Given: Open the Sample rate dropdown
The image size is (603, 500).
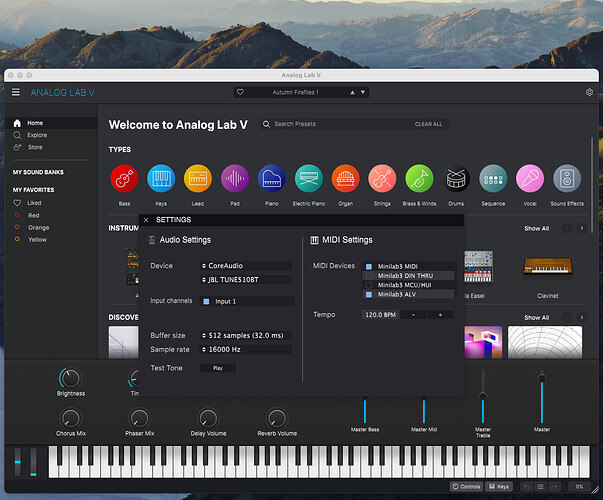Looking at the screenshot, I should [246, 349].
